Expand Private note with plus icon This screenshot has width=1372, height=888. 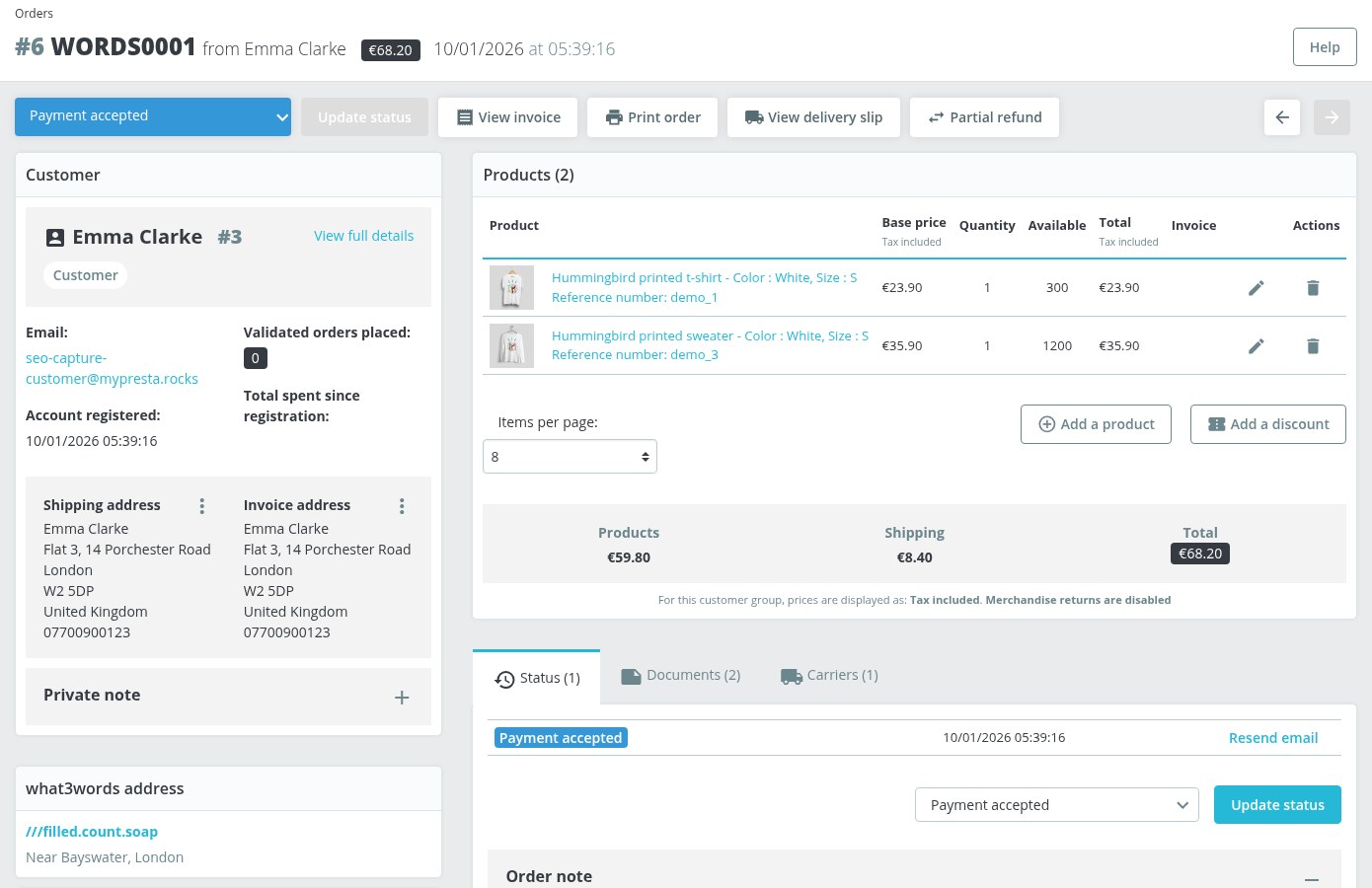pos(402,698)
